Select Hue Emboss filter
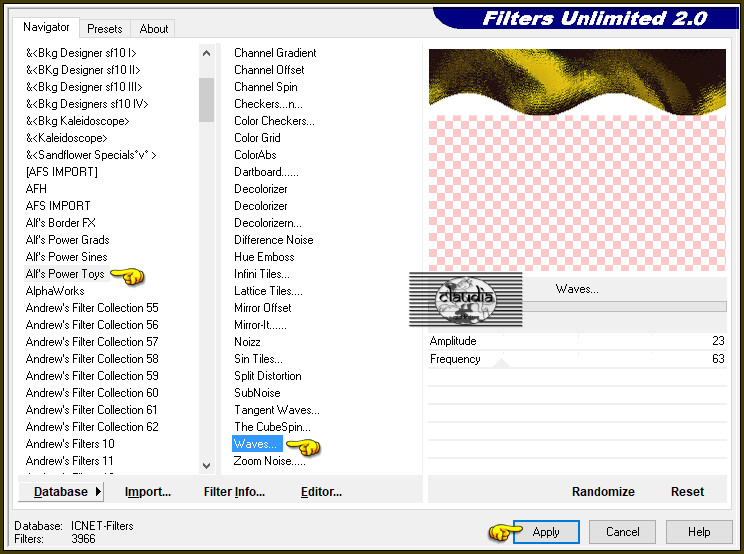Screen dimensions: 744x554 (x=264, y=257)
